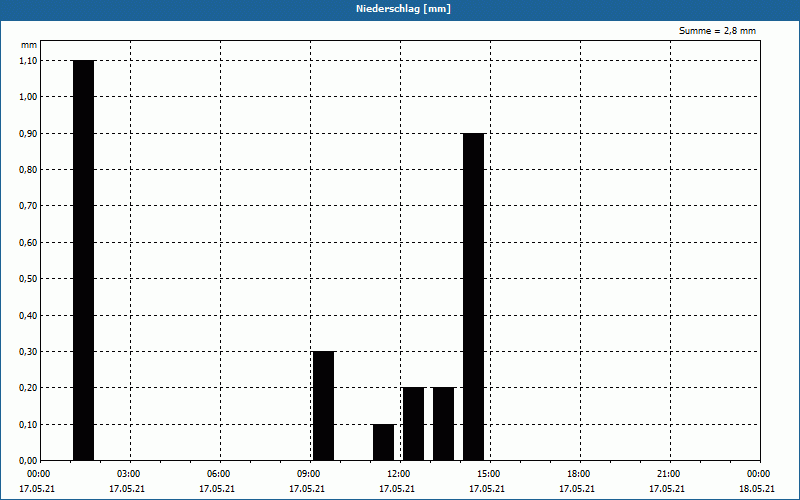
Task: Click the 00:00 label above 17.05.21
Action: tap(38, 474)
